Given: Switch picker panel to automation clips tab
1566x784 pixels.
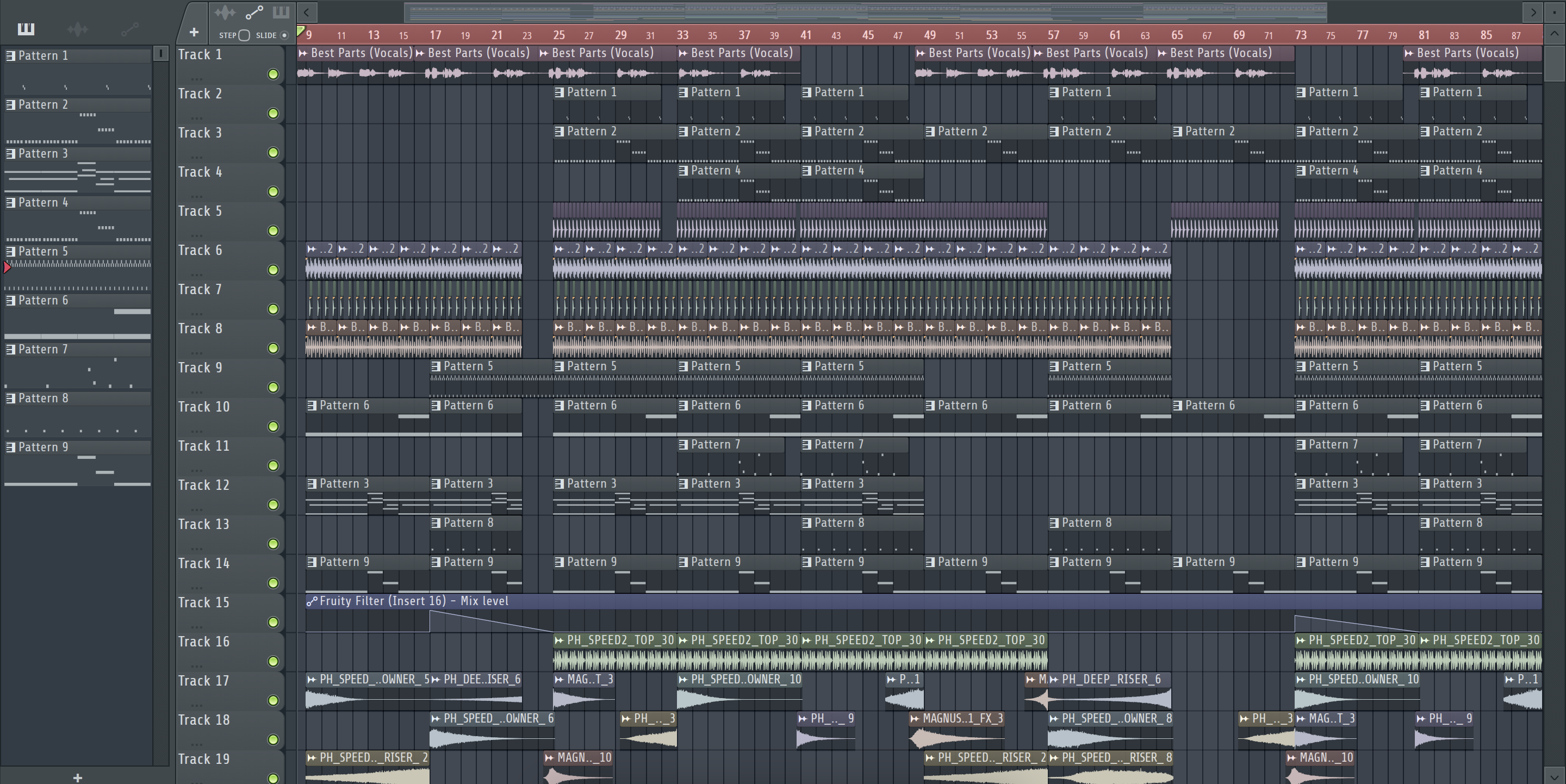Looking at the screenshot, I should [x=129, y=29].
